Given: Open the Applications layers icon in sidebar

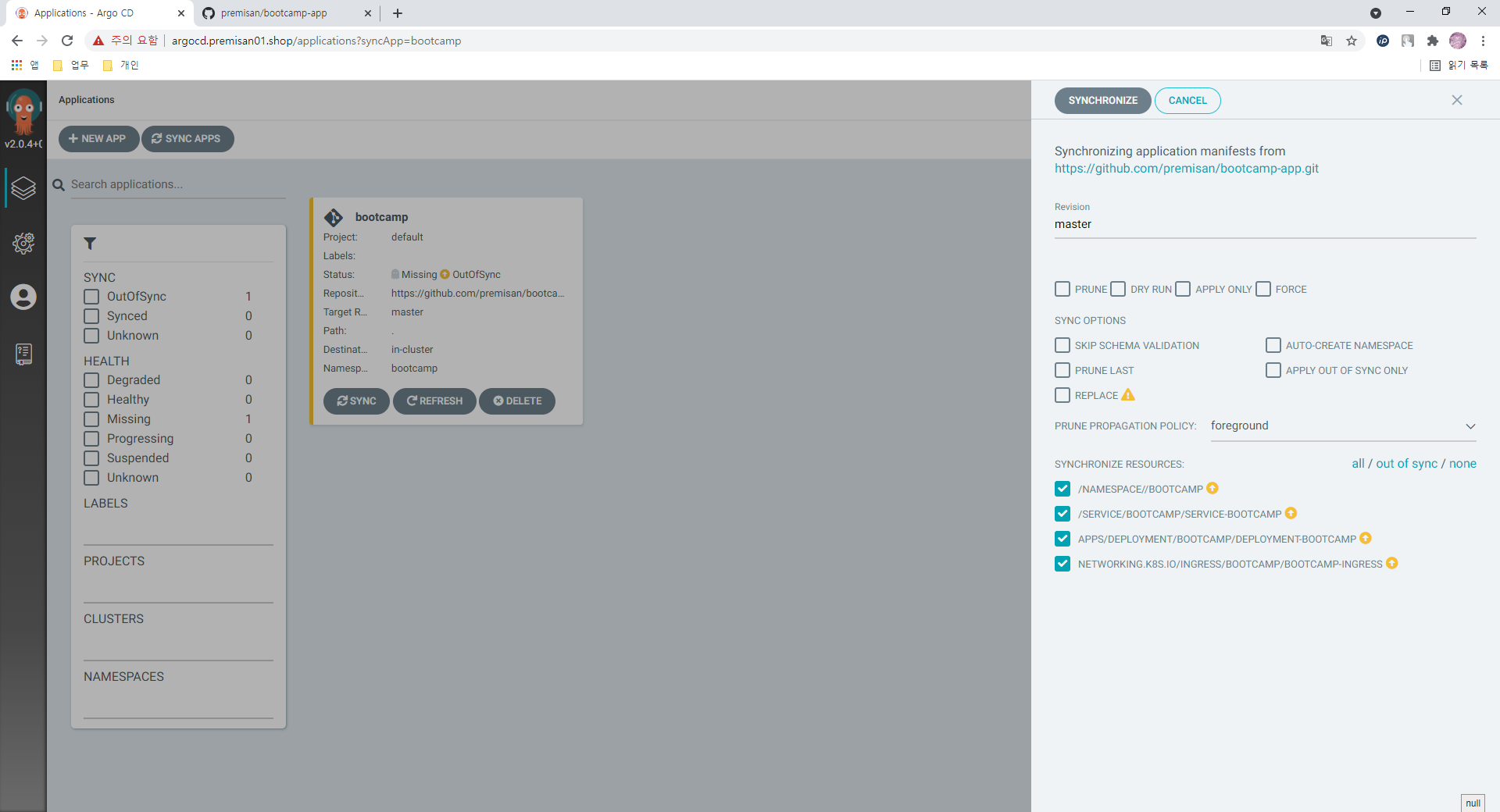Looking at the screenshot, I should click(x=23, y=187).
